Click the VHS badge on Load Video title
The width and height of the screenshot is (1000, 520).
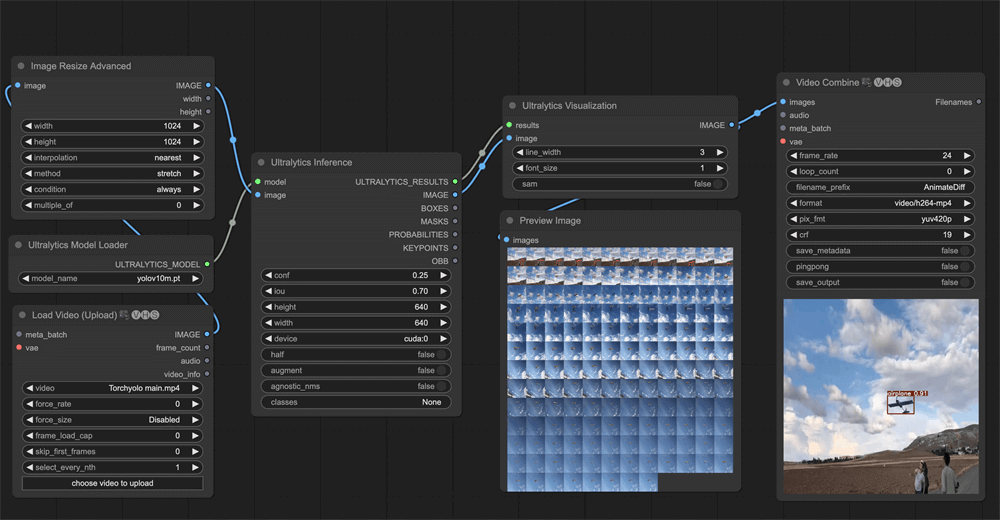pos(145,315)
